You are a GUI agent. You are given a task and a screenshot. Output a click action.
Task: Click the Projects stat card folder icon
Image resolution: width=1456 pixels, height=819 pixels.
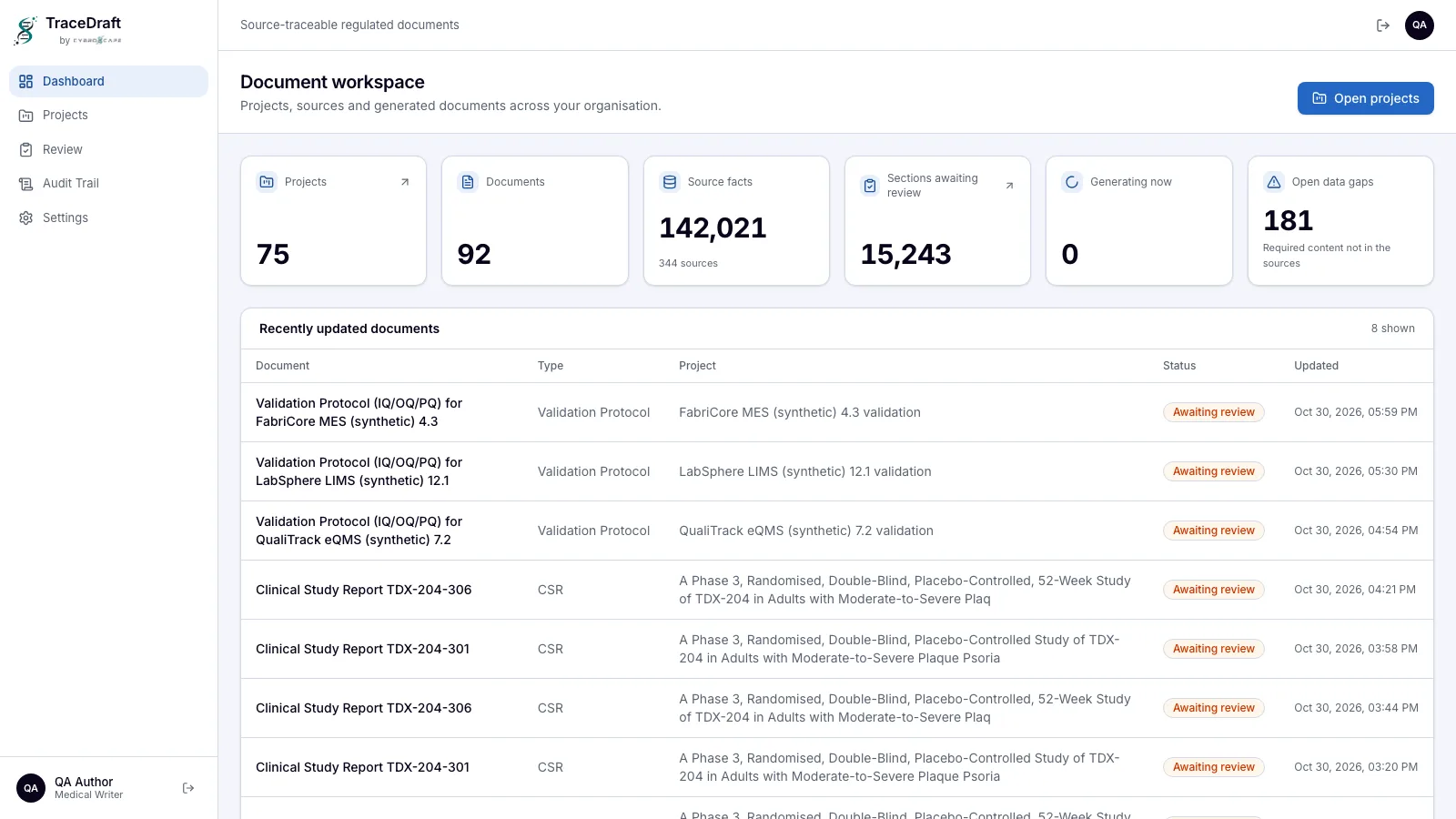coord(267,182)
